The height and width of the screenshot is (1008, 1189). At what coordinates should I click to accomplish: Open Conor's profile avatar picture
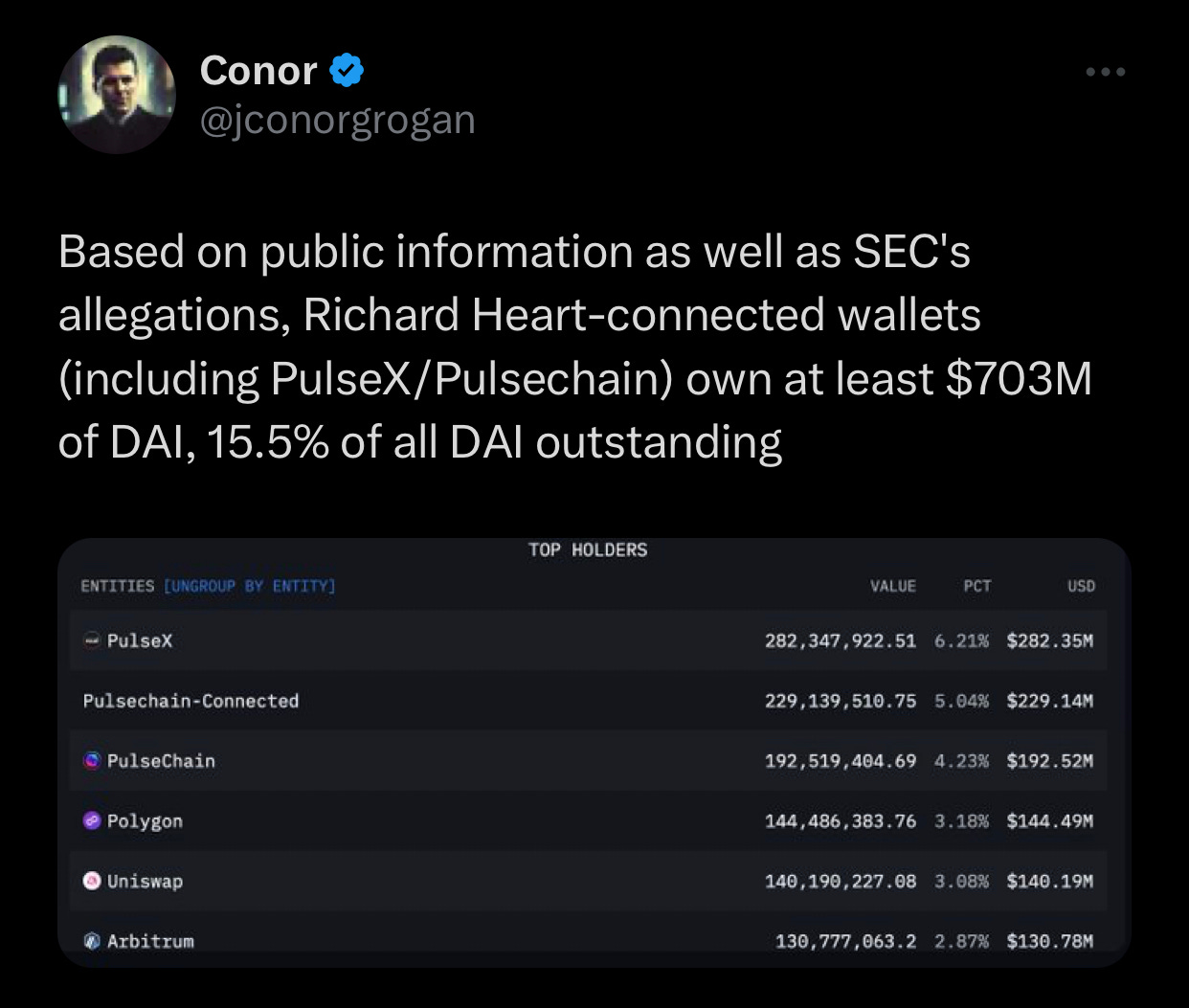coord(118,95)
